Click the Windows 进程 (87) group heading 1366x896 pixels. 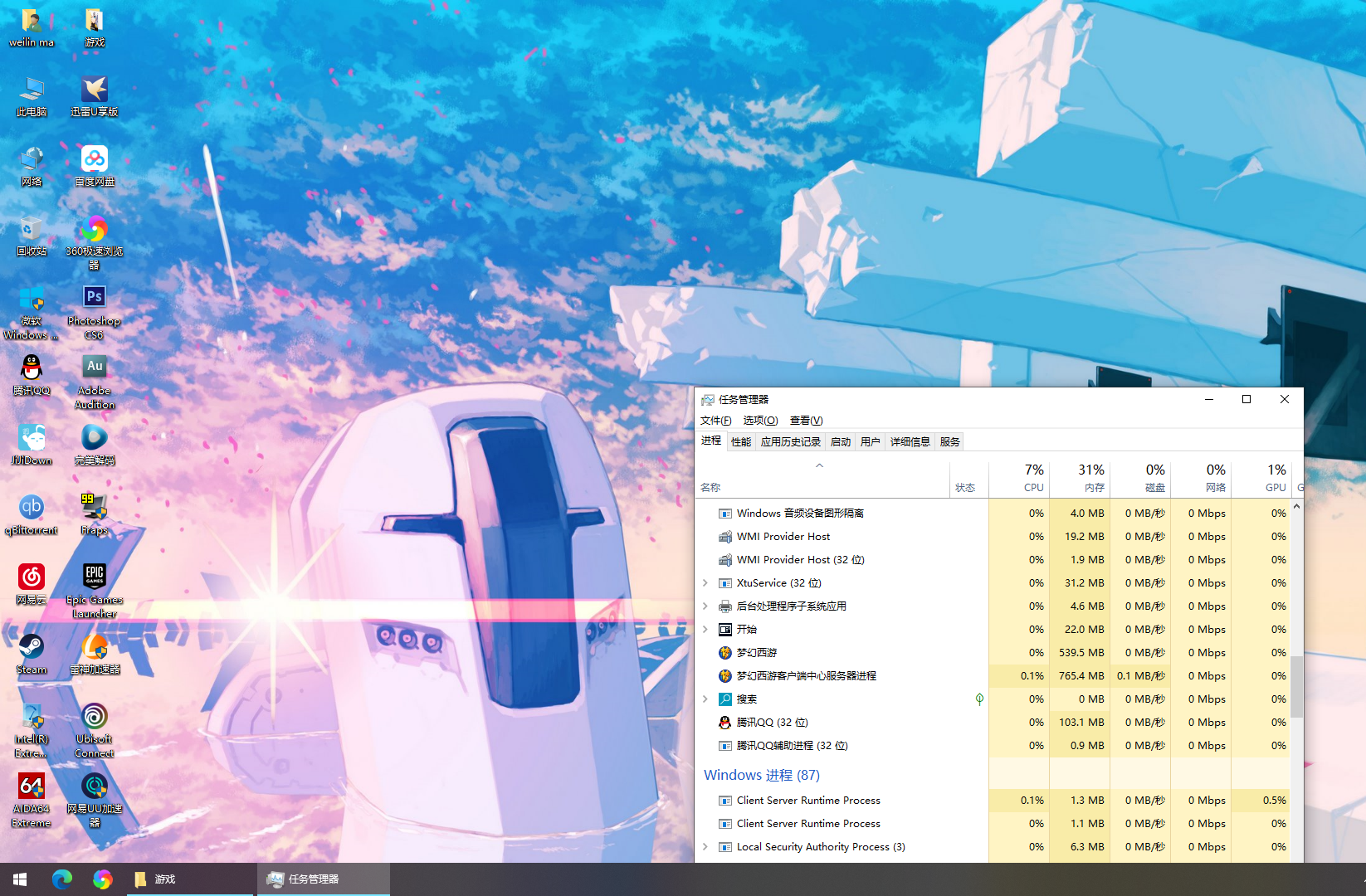[762, 775]
